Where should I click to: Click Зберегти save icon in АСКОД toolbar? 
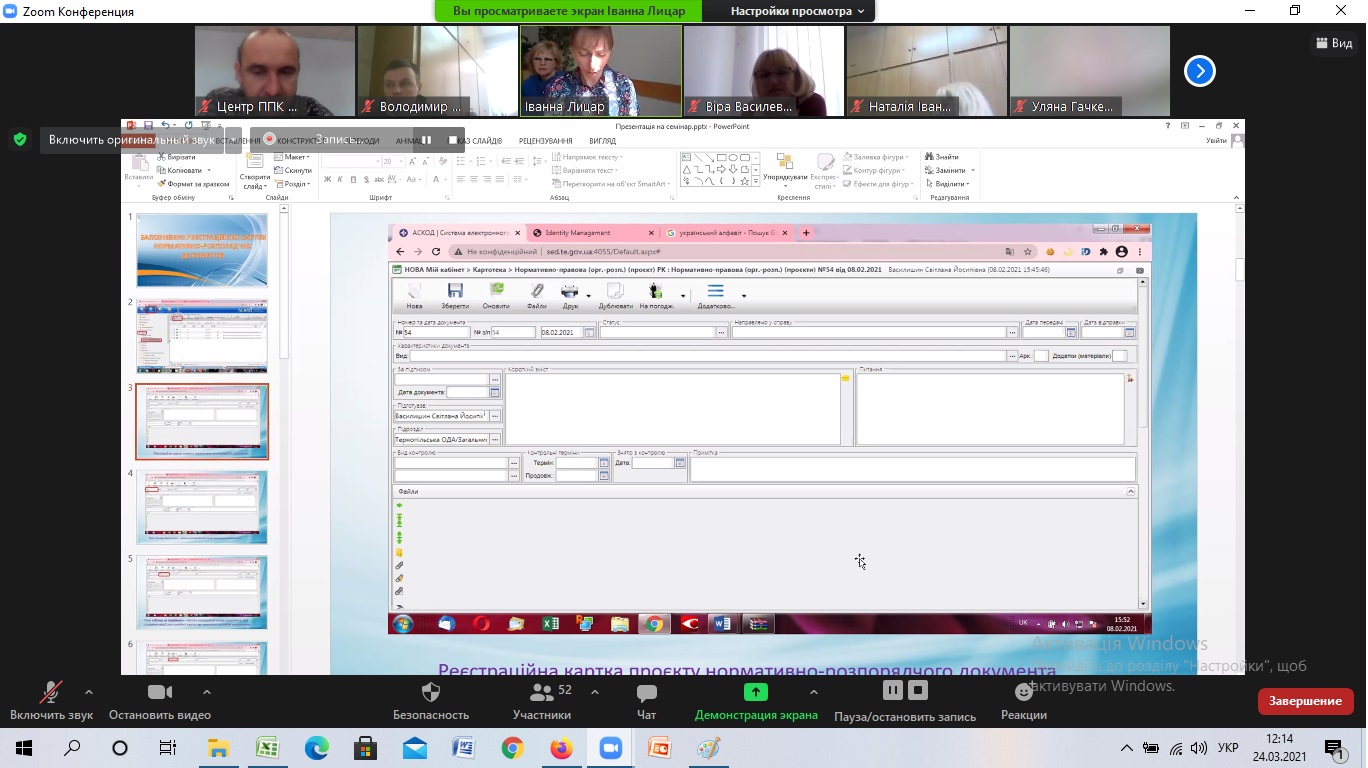click(455, 296)
